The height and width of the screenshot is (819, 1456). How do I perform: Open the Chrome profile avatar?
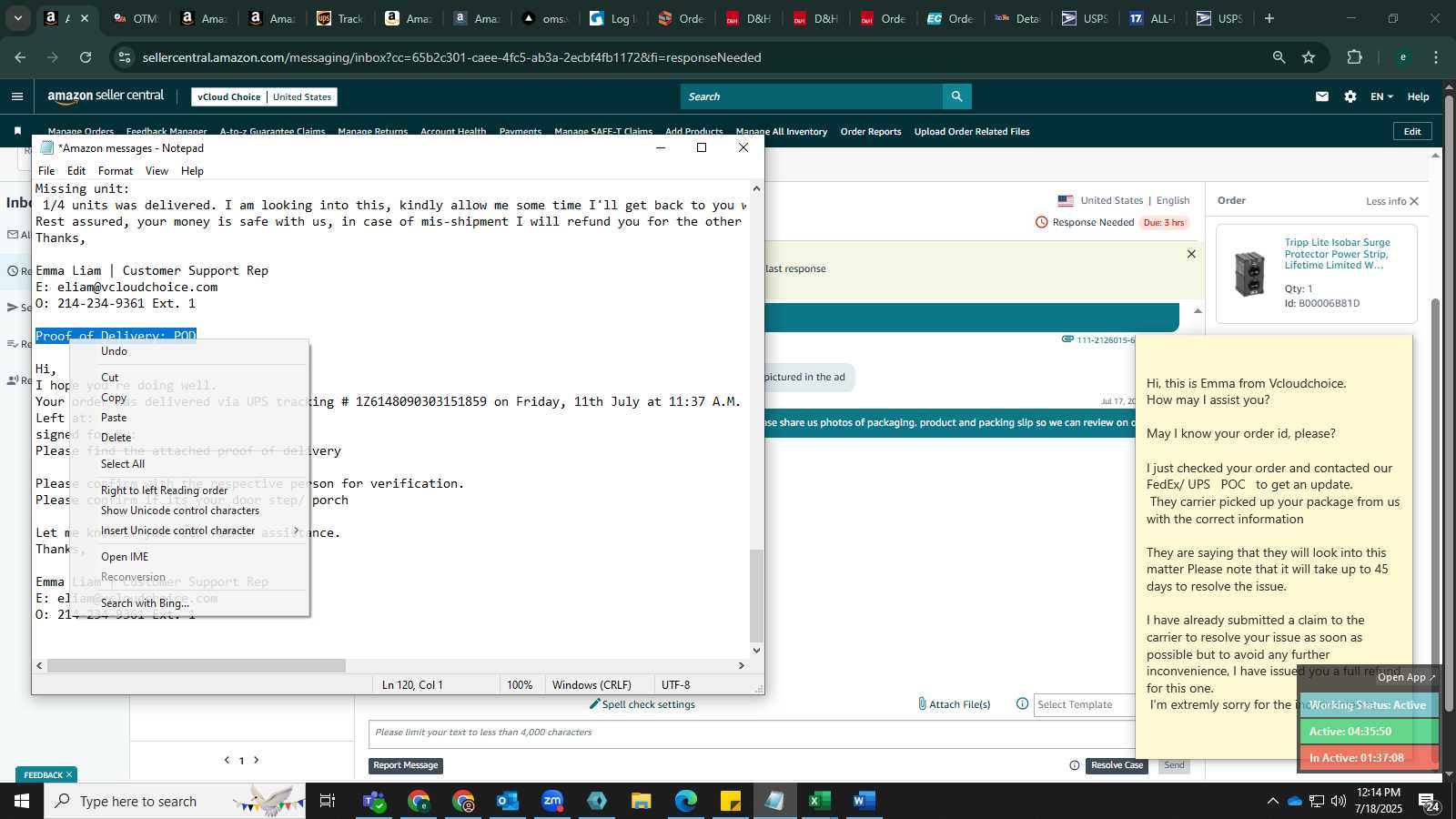pos(1403,57)
